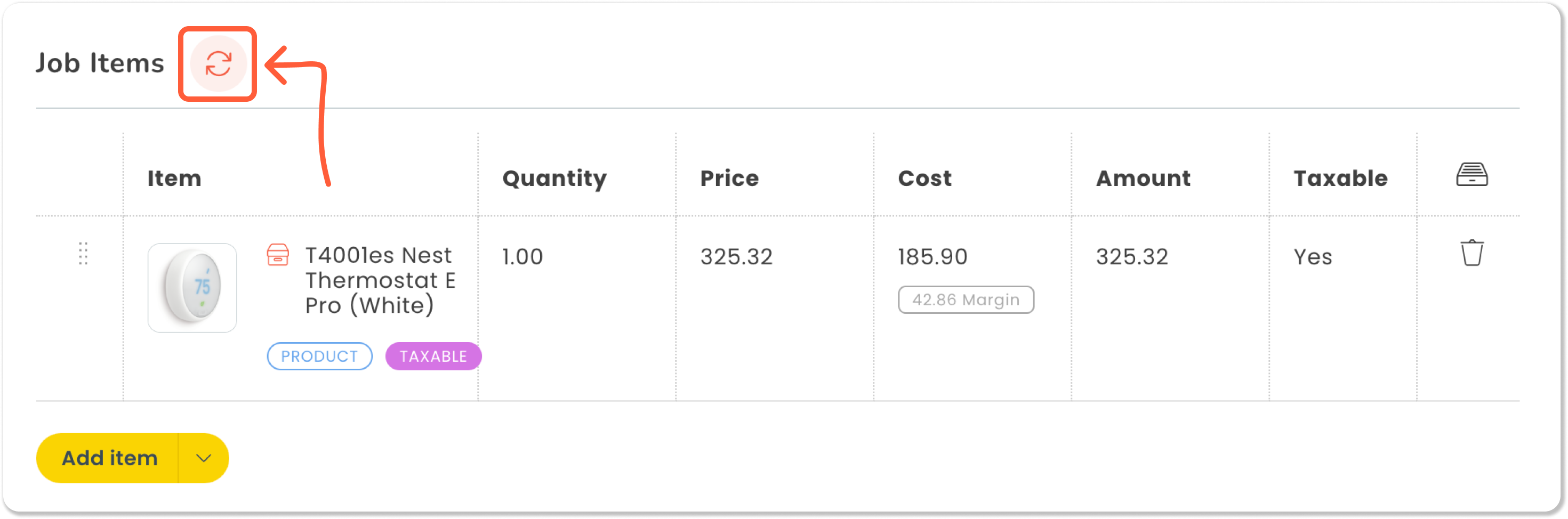Click the Cost column header
This screenshot has width=1568, height=519.
coord(924,179)
